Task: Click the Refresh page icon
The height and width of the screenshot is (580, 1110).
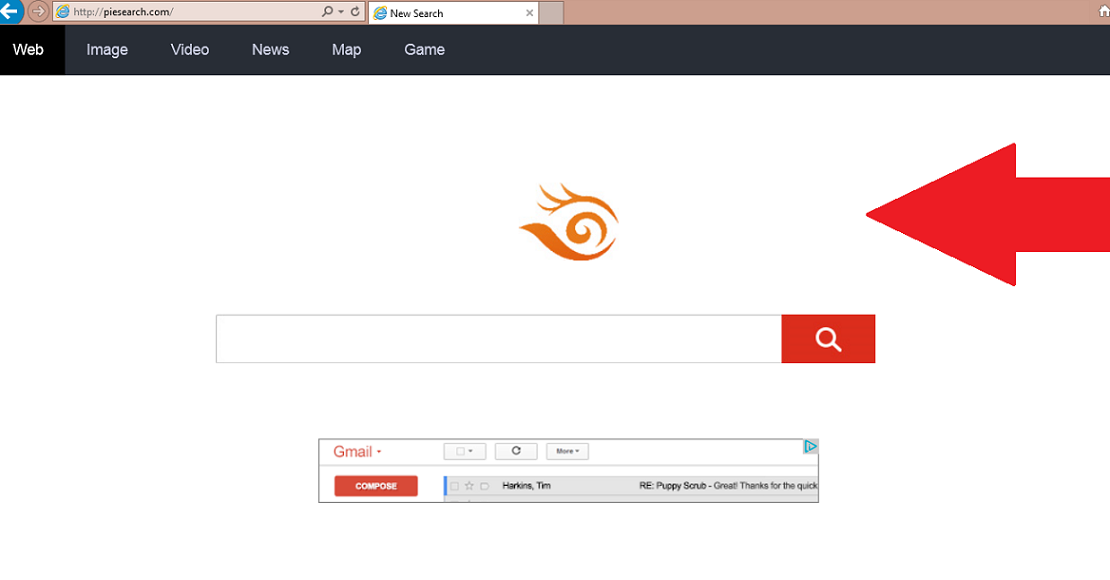Action: tap(355, 11)
